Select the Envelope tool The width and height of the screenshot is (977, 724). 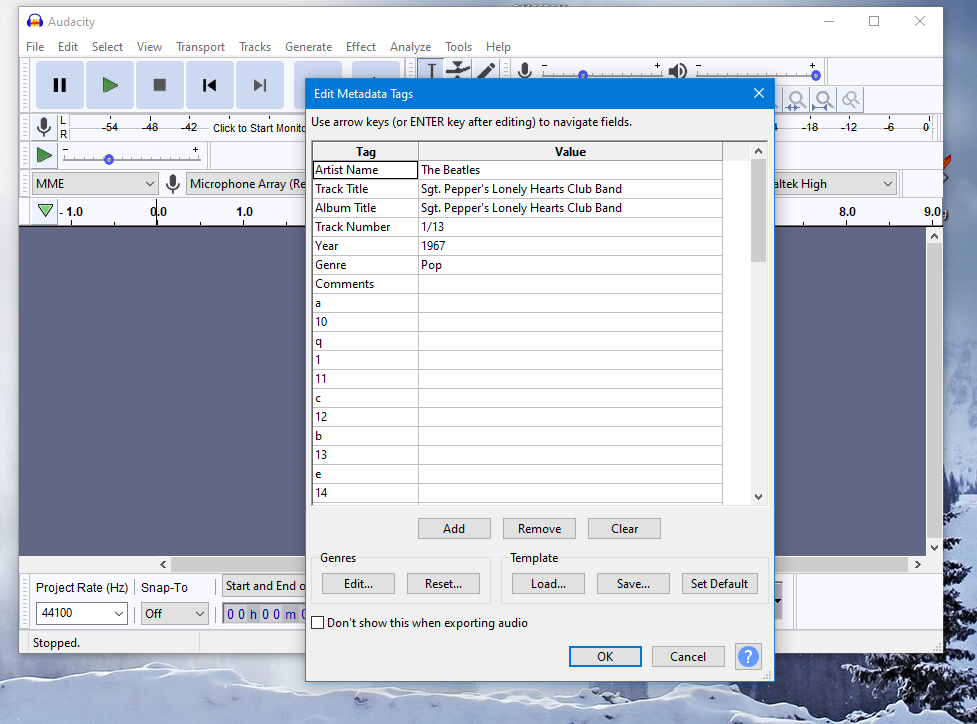pyautogui.click(x=458, y=70)
